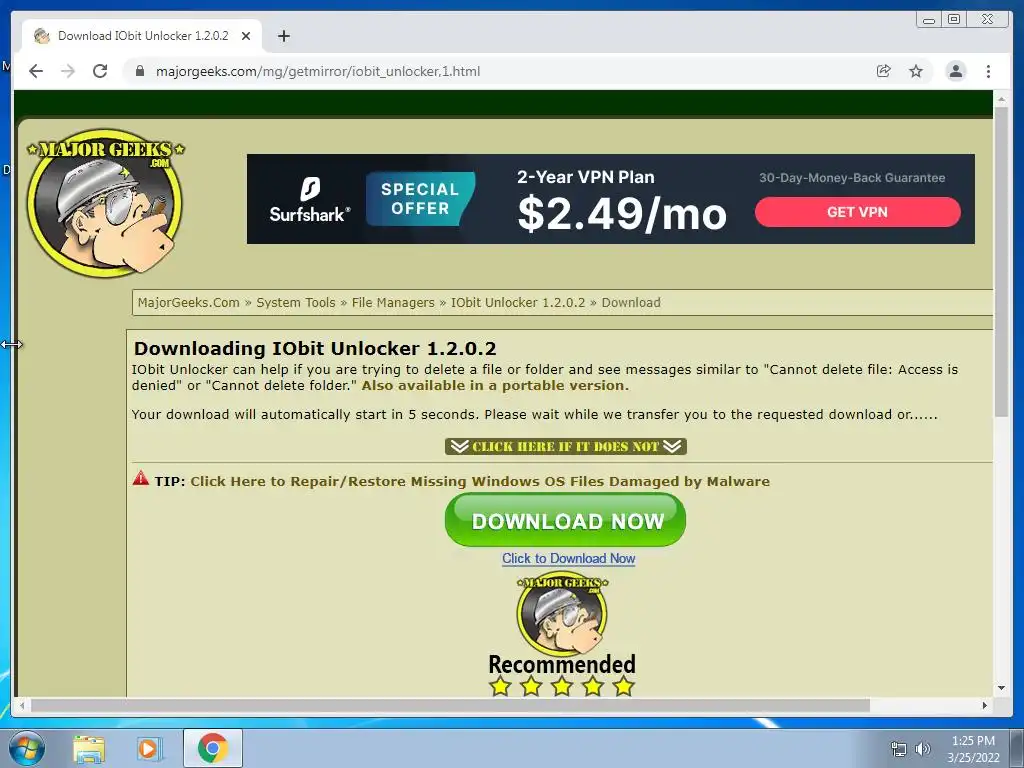This screenshot has width=1024, height=768.
Task: Select the Download IObit Unlocker 1.2.0.2 tab
Action: click(x=142, y=36)
